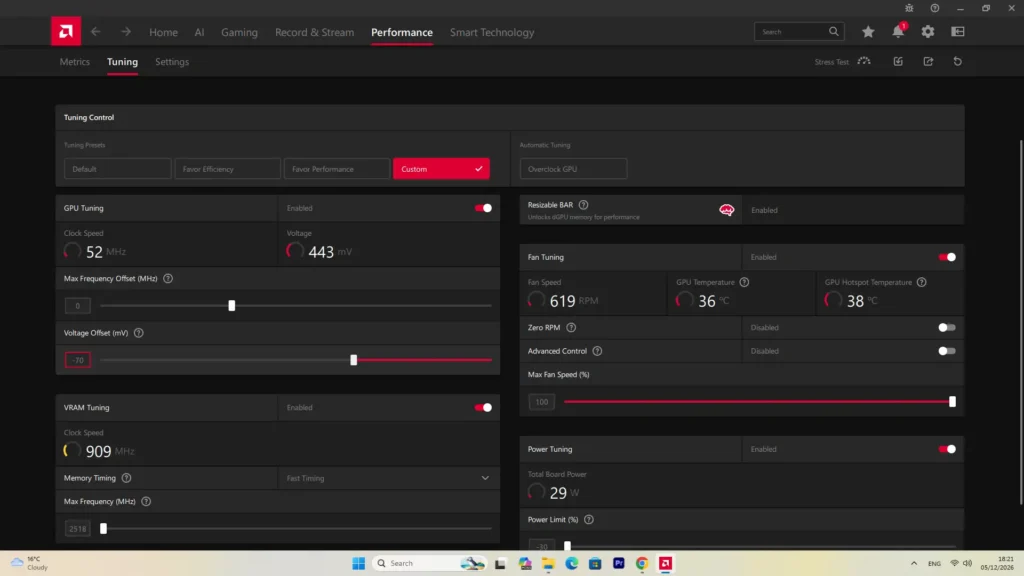Open the Home tab
This screenshot has width=1024, height=576.
click(x=163, y=32)
